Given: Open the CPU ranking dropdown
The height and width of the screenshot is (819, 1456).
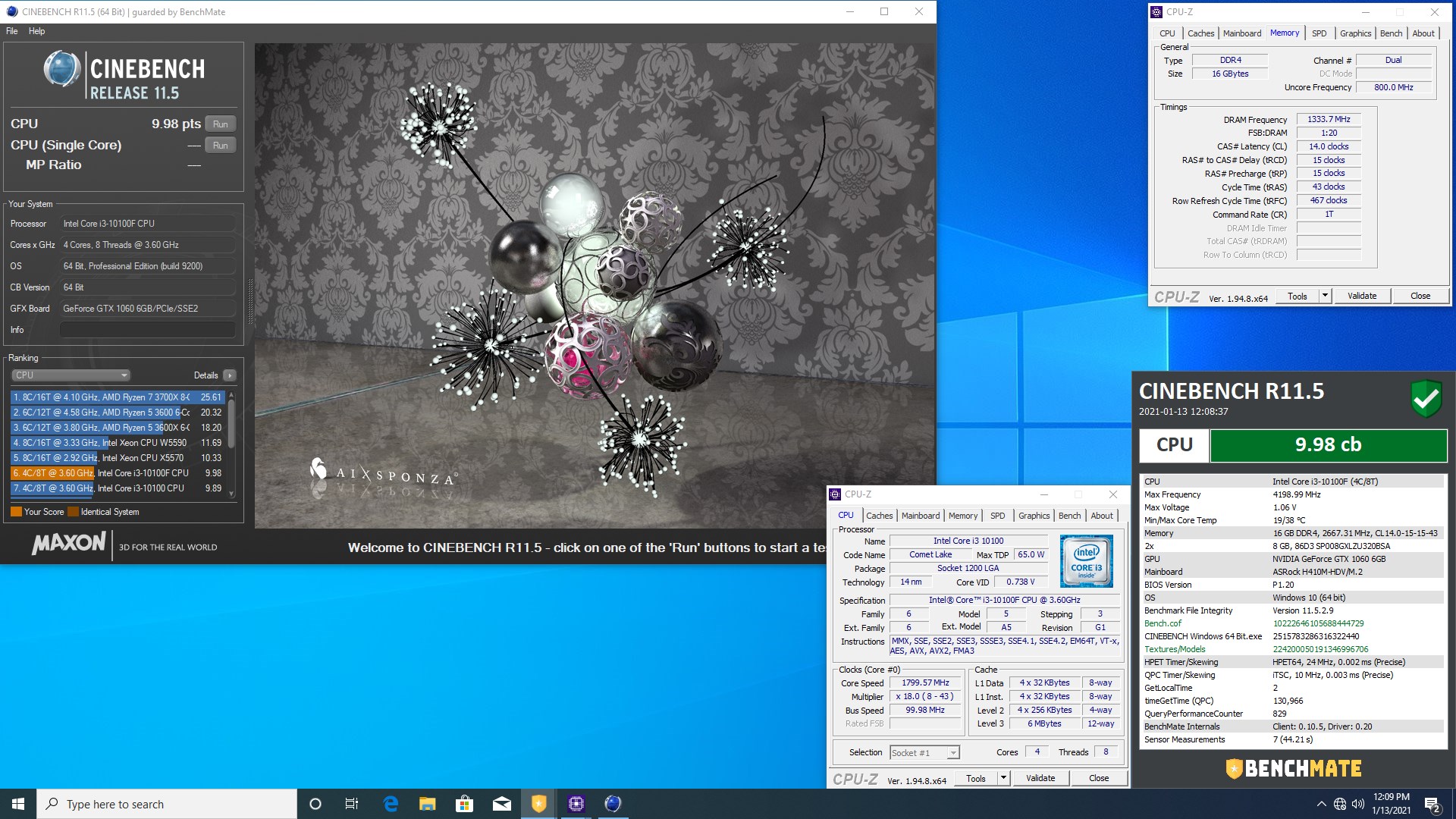Looking at the screenshot, I should [71, 375].
